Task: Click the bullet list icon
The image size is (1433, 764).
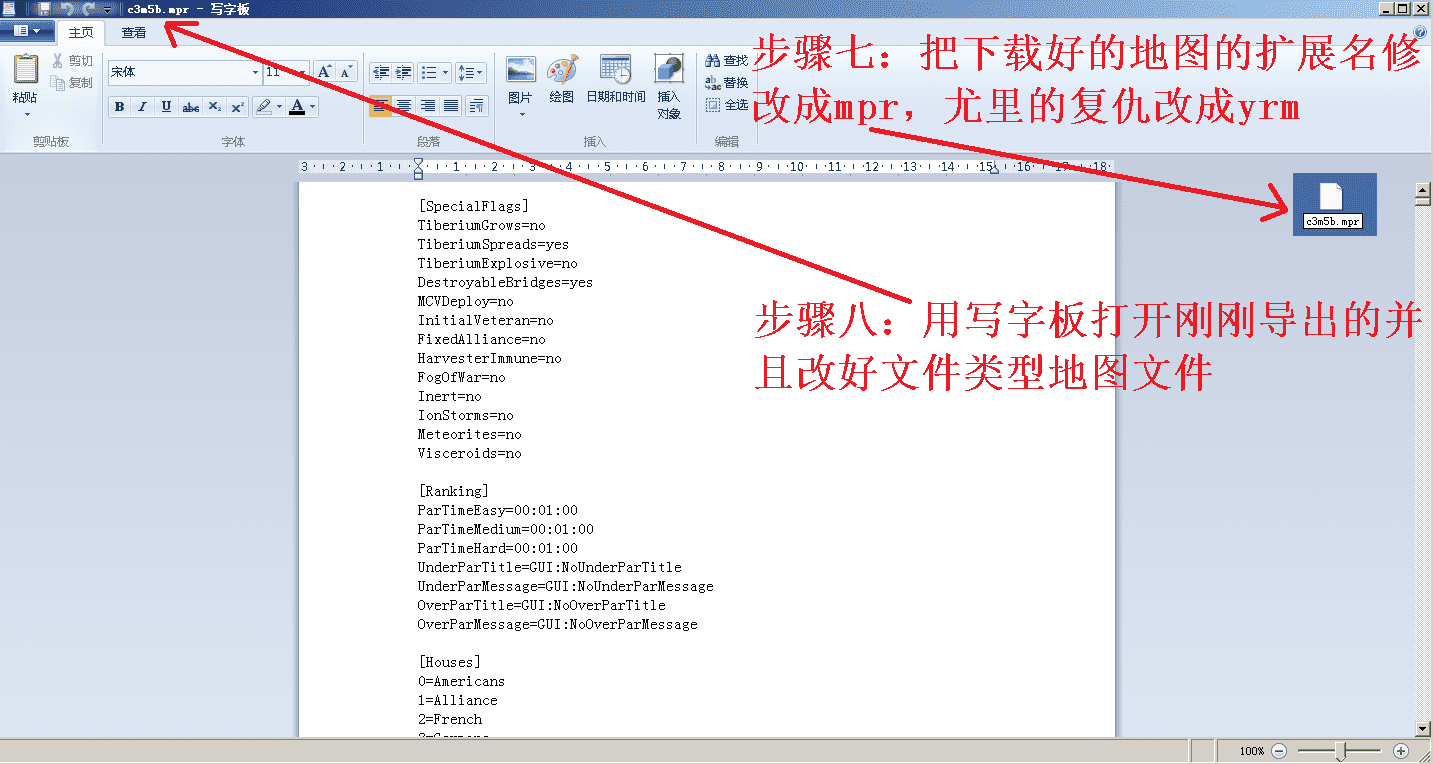Action: 428,72
